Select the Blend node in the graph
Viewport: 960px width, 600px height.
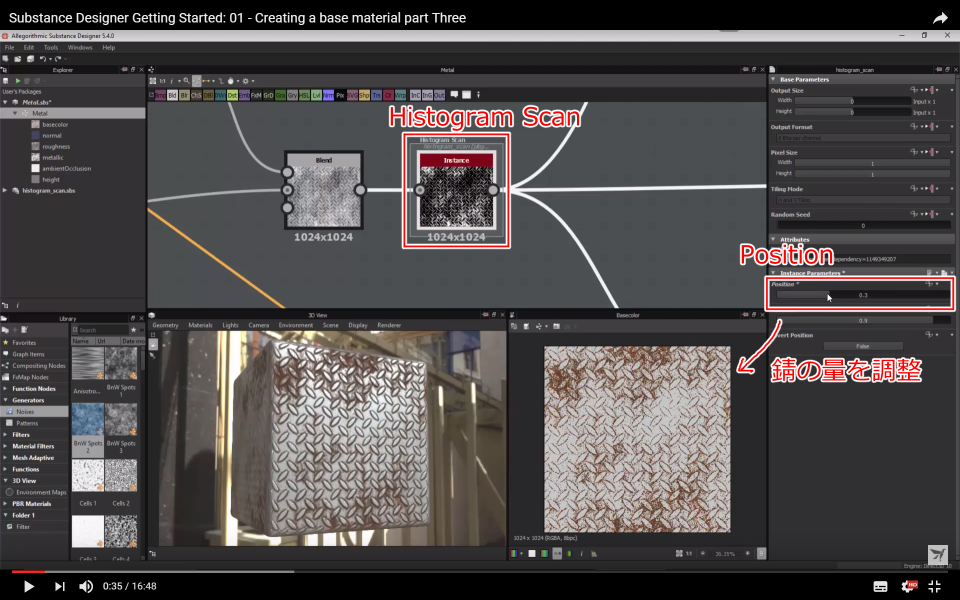click(x=324, y=190)
